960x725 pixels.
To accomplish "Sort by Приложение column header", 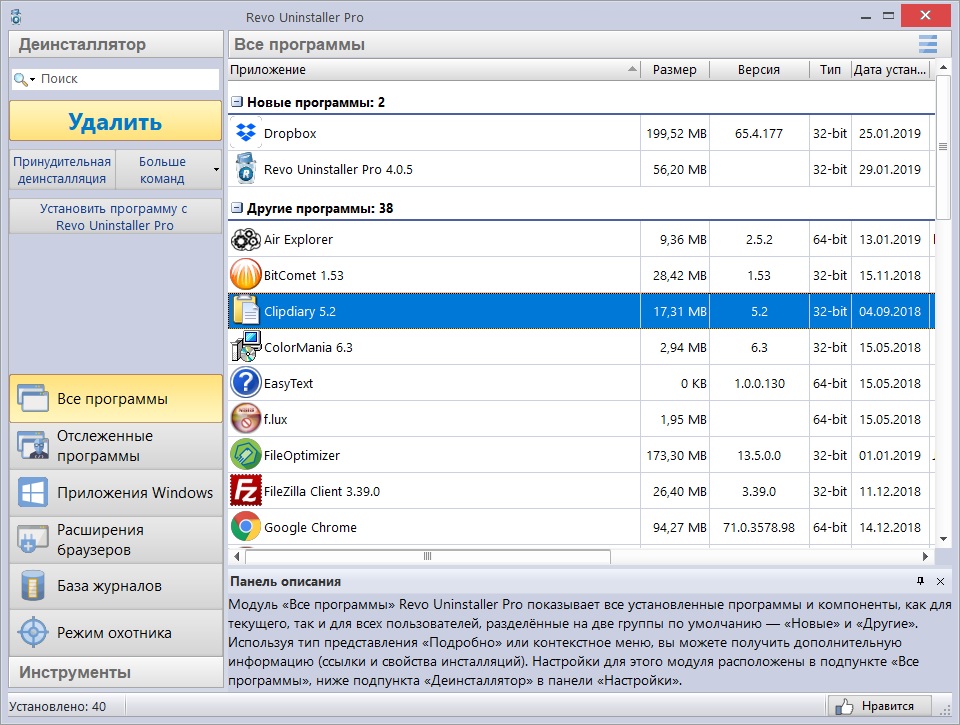I will pos(434,69).
